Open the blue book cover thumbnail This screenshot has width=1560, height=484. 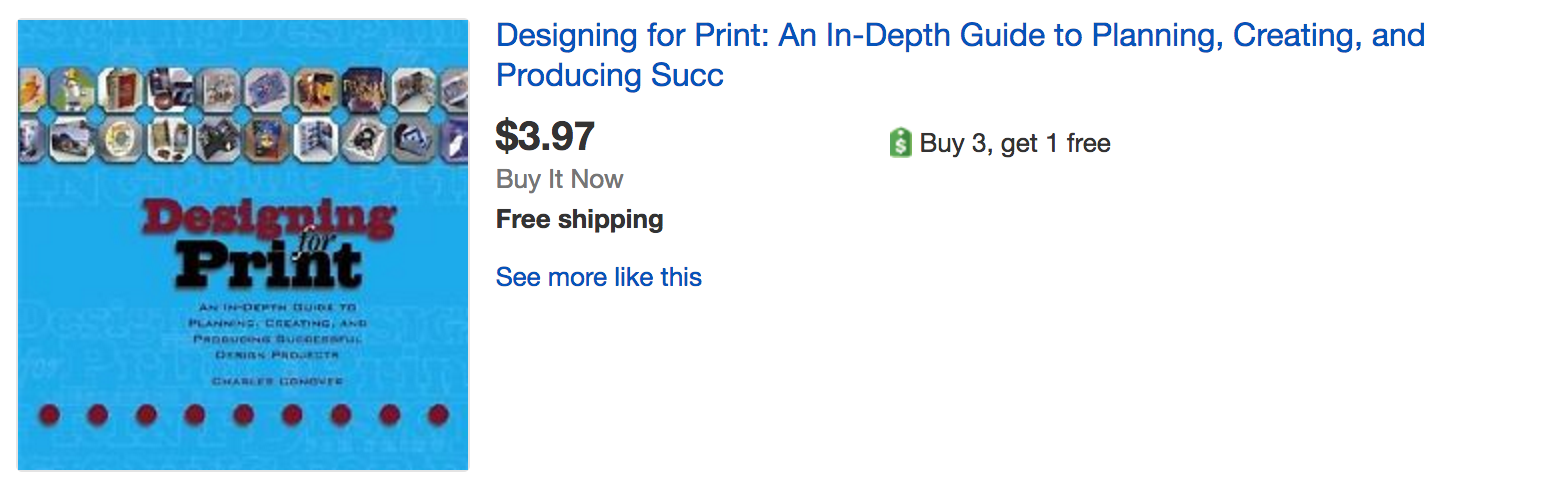tap(243, 244)
